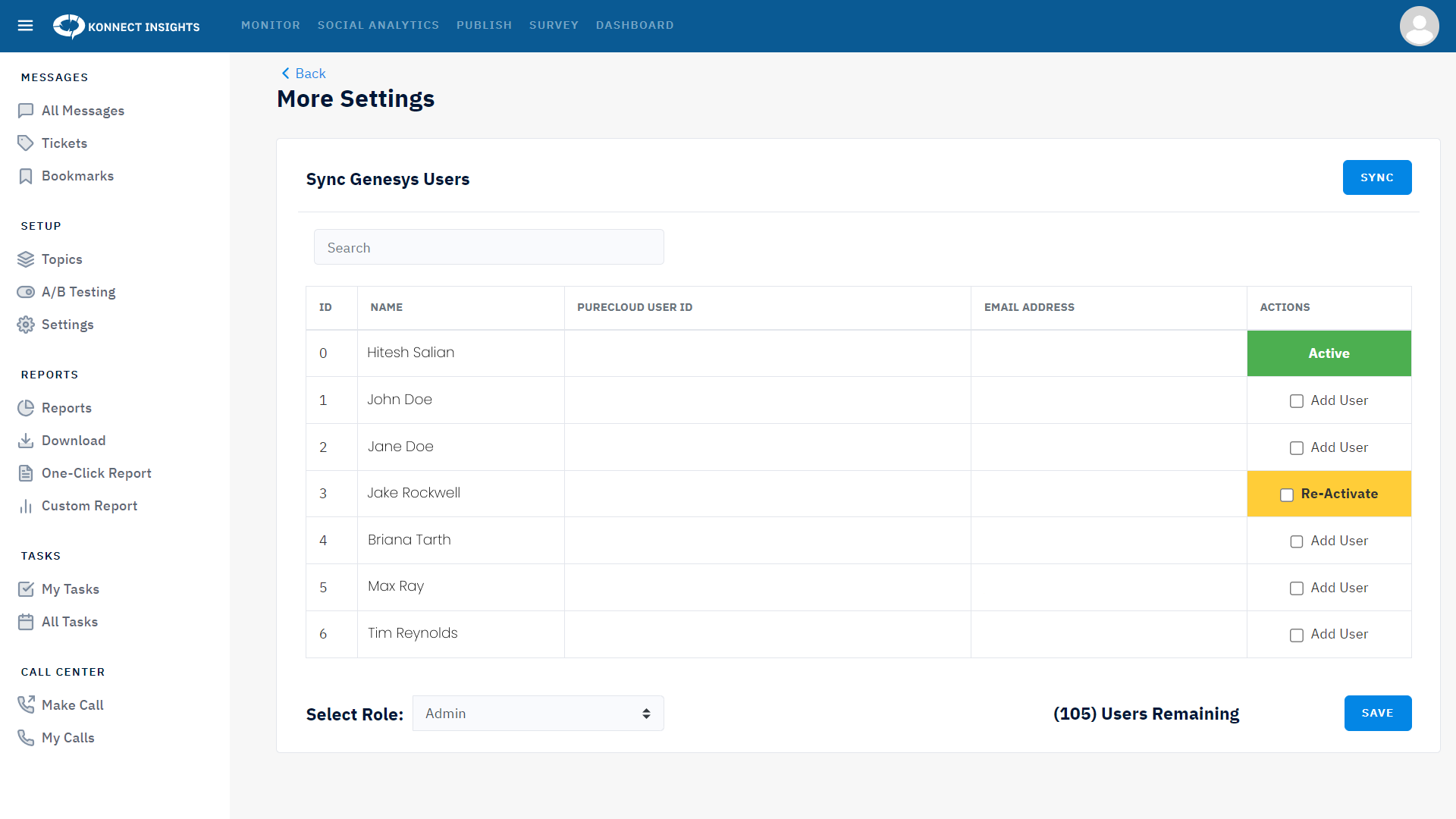Click the Tickets tag icon
The image size is (1456, 819).
point(26,143)
